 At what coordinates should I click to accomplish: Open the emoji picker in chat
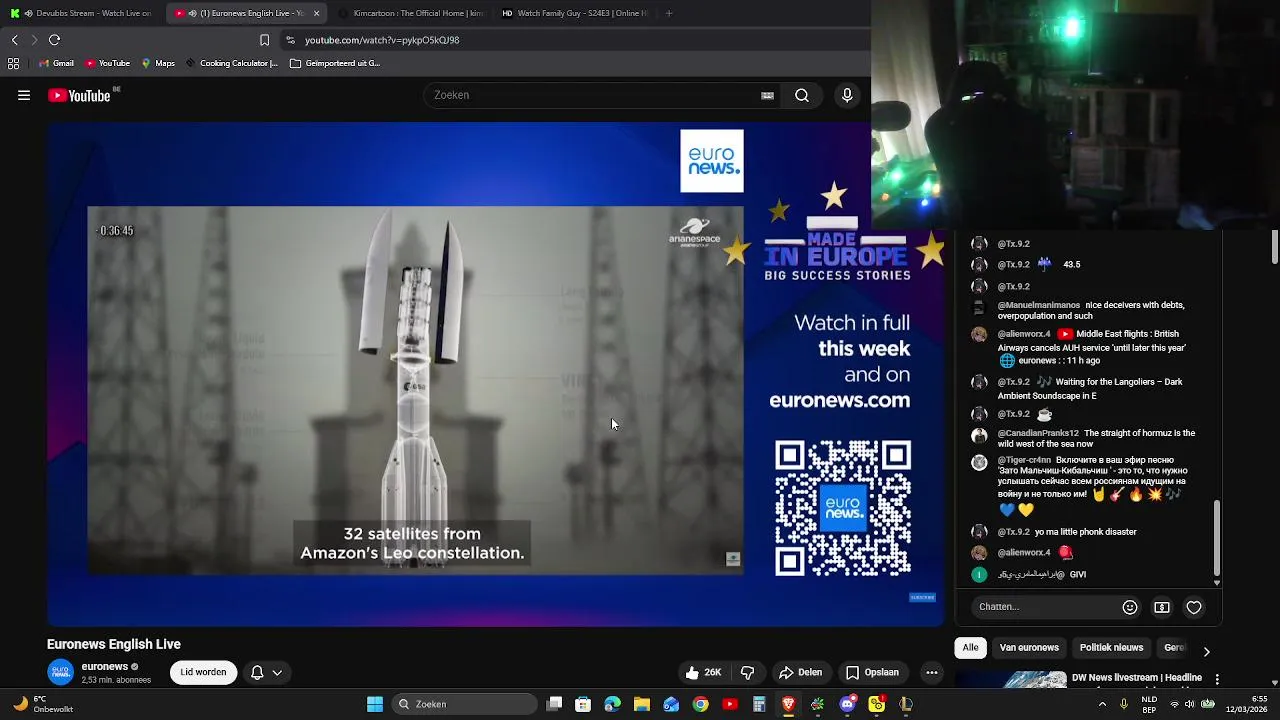1130,607
